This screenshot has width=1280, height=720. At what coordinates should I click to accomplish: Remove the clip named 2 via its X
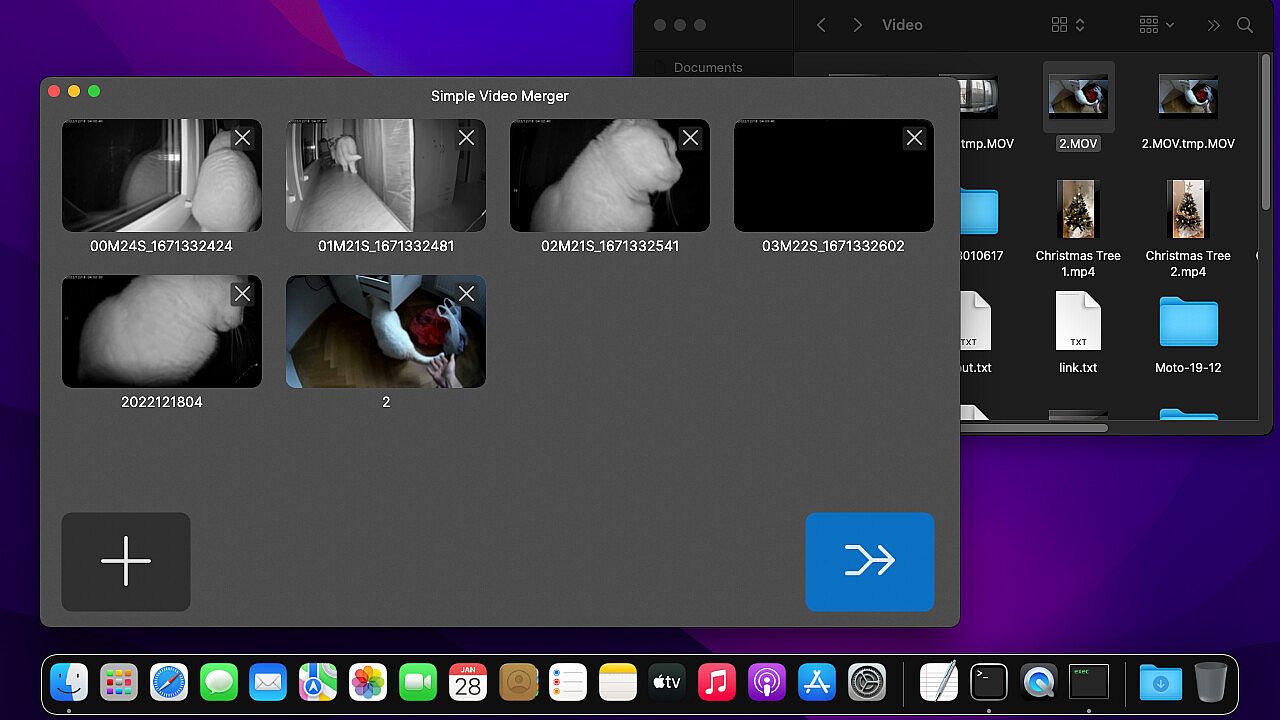pyautogui.click(x=466, y=294)
